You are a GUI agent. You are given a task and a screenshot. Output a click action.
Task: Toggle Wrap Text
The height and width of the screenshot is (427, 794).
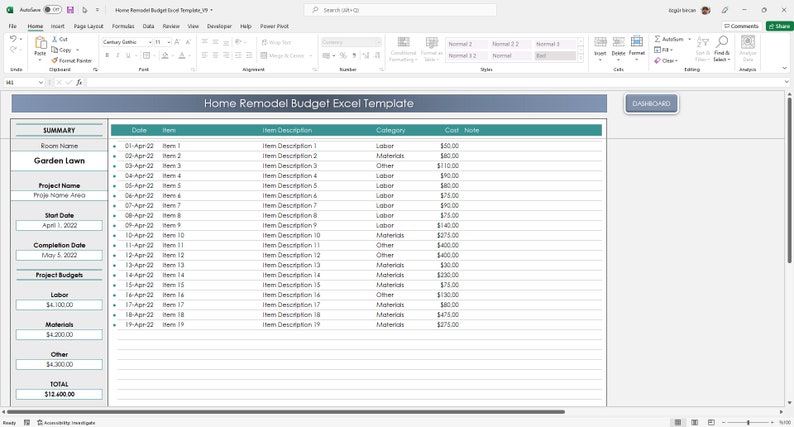(x=276, y=43)
